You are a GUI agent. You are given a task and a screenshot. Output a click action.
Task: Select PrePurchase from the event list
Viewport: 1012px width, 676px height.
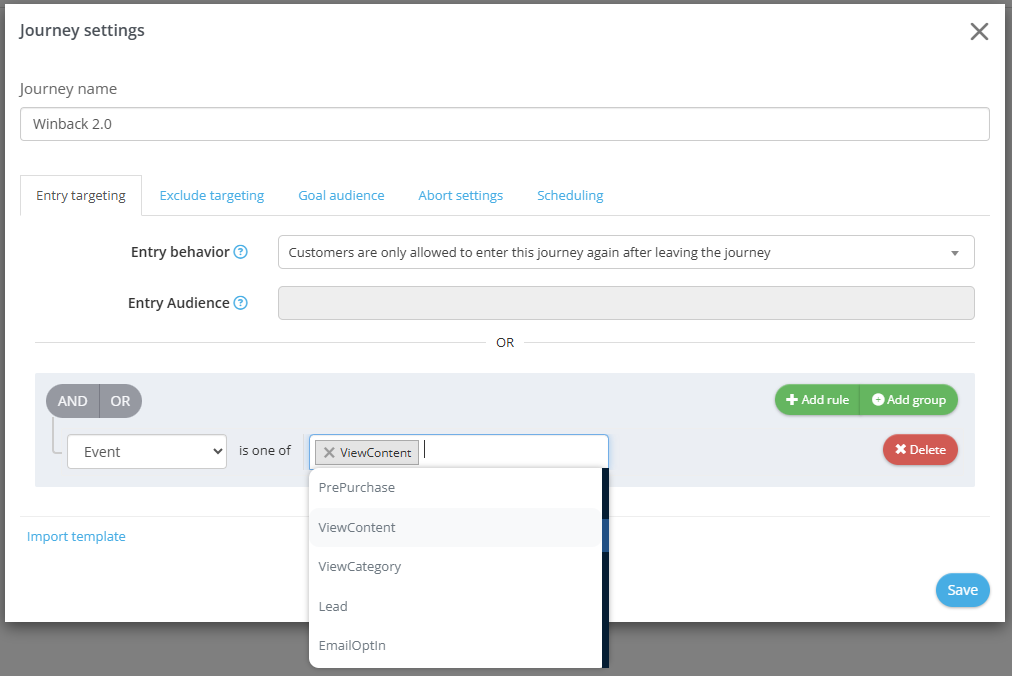pos(356,488)
